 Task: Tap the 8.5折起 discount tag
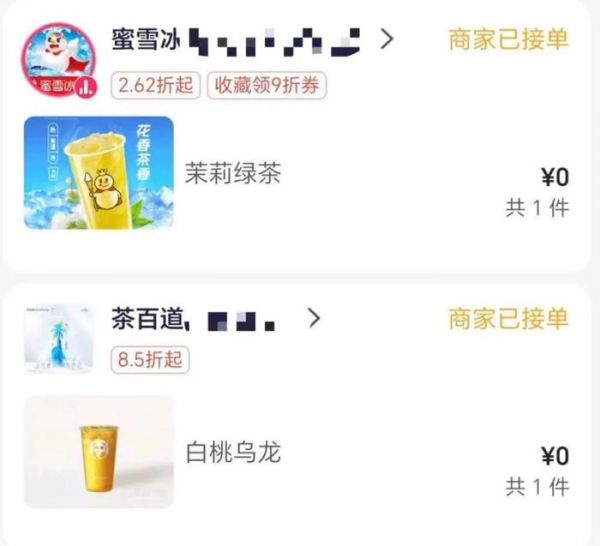[x=150, y=359]
